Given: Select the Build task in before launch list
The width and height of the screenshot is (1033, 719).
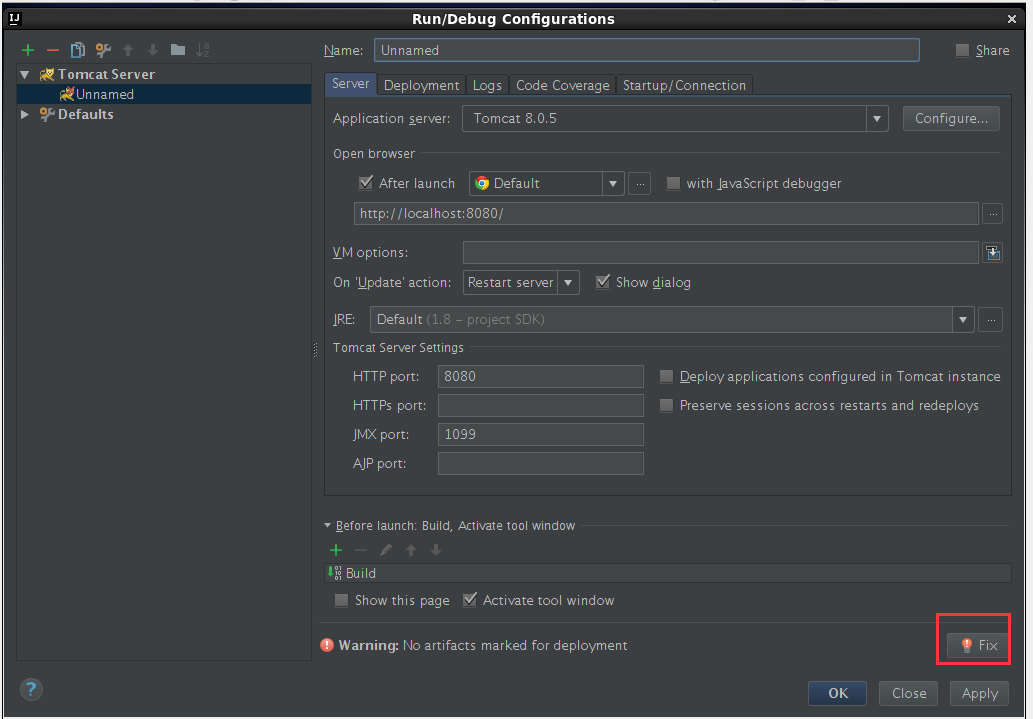Looking at the screenshot, I should click(668, 573).
